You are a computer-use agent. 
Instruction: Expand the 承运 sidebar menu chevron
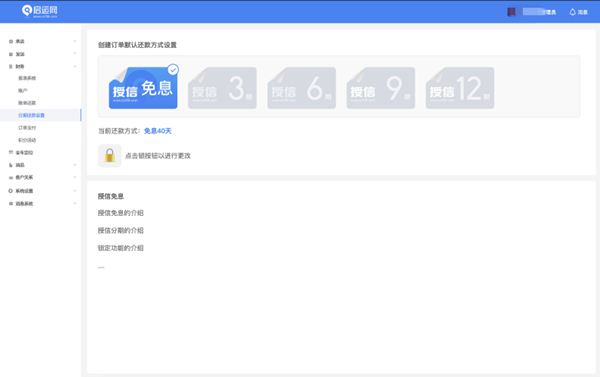coord(75,41)
